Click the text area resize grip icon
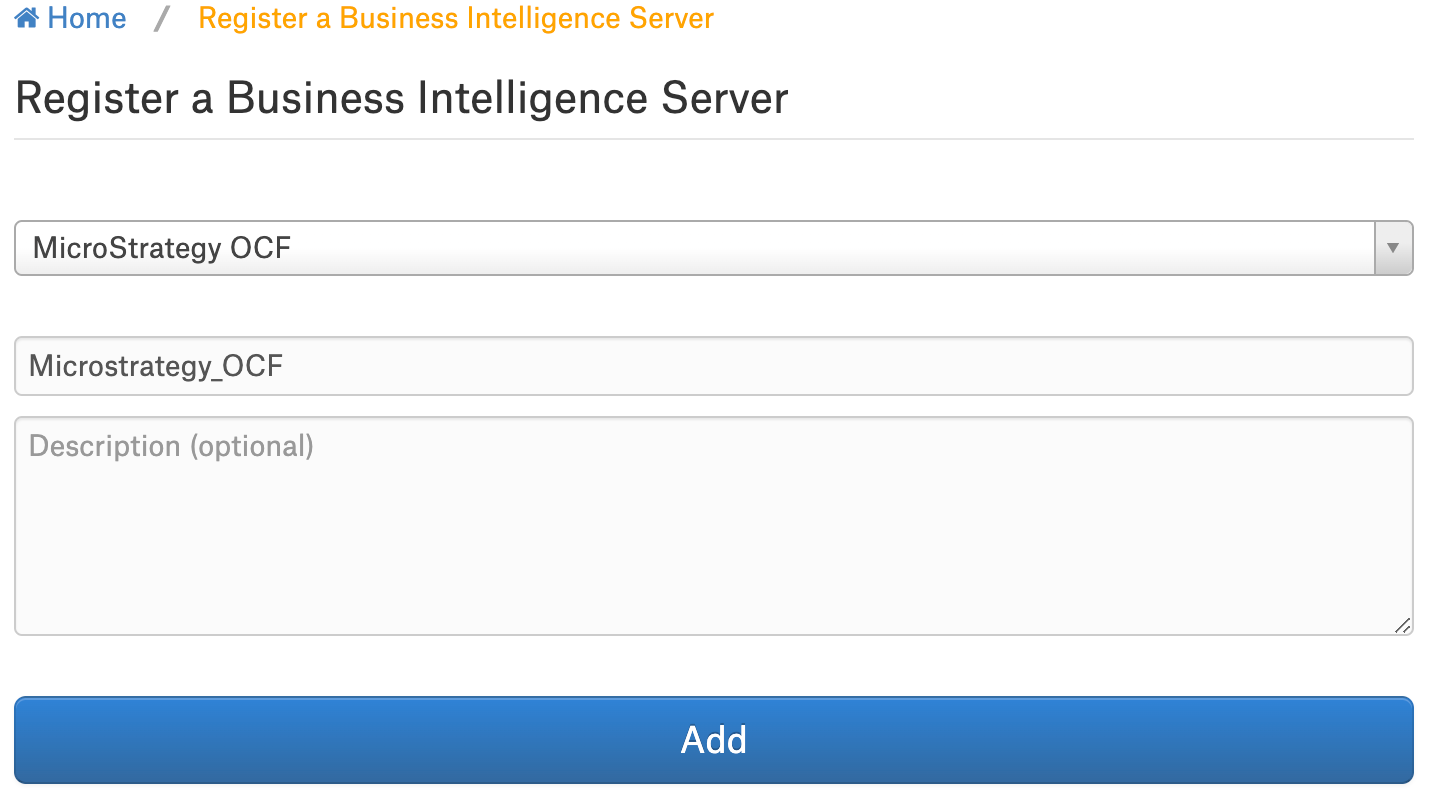This screenshot has height=792, width=1446. (x=1402, y=625)
